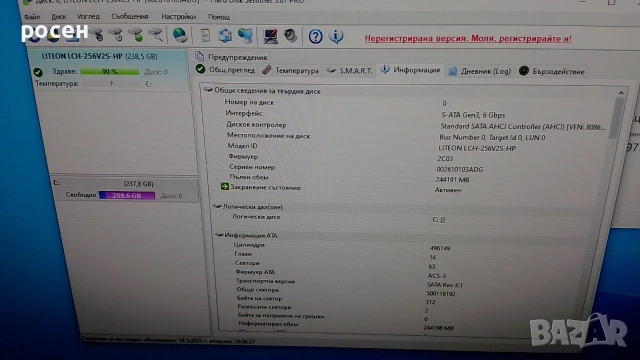Image resolution: width=640 pixels, height=360 pixels.
Task: Collapse the Общи сведения за твърдия диск section
Action: [208, 90]
